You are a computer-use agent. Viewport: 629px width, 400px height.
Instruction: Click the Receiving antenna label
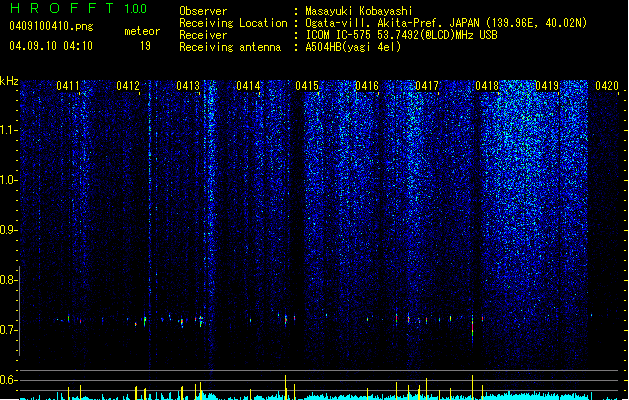tap(230, 47)
